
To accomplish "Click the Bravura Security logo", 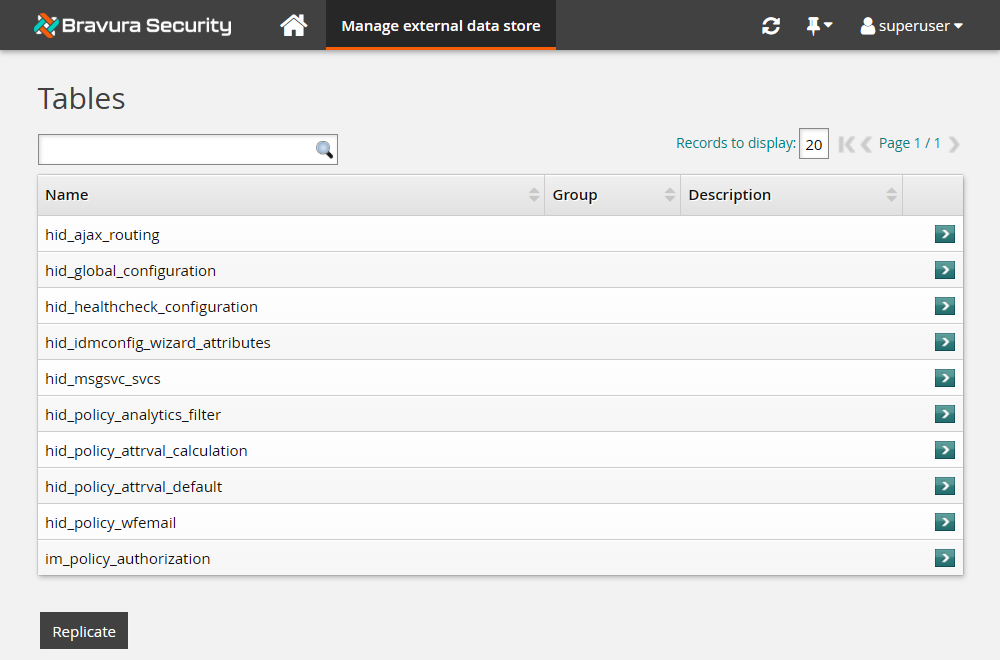I will pyautogui.click(x=131, y=25).
